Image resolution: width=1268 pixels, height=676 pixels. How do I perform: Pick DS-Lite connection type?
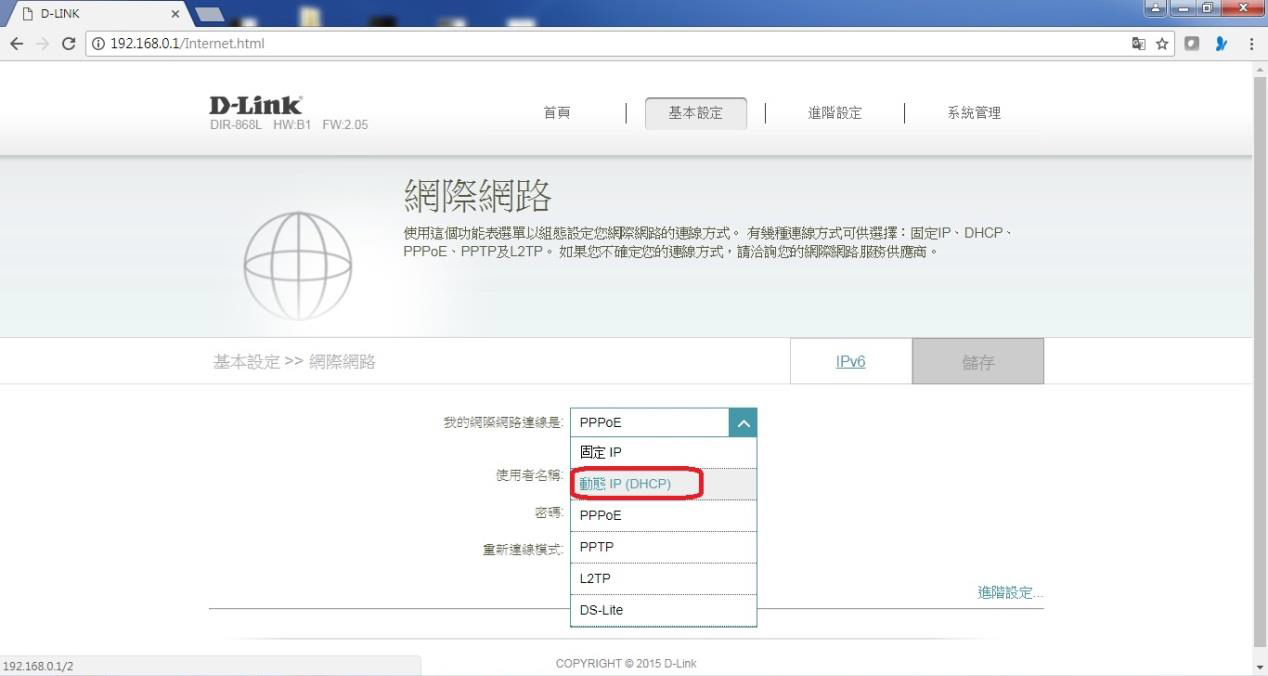tap(663, 610)
